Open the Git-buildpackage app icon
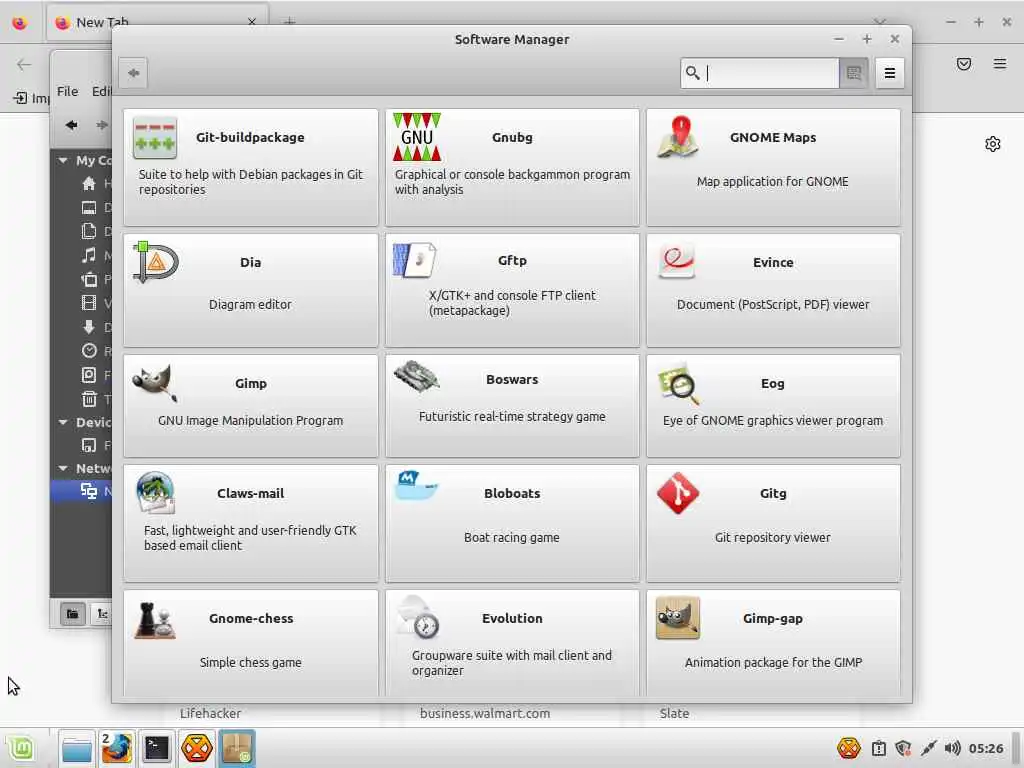 point(155,138)
